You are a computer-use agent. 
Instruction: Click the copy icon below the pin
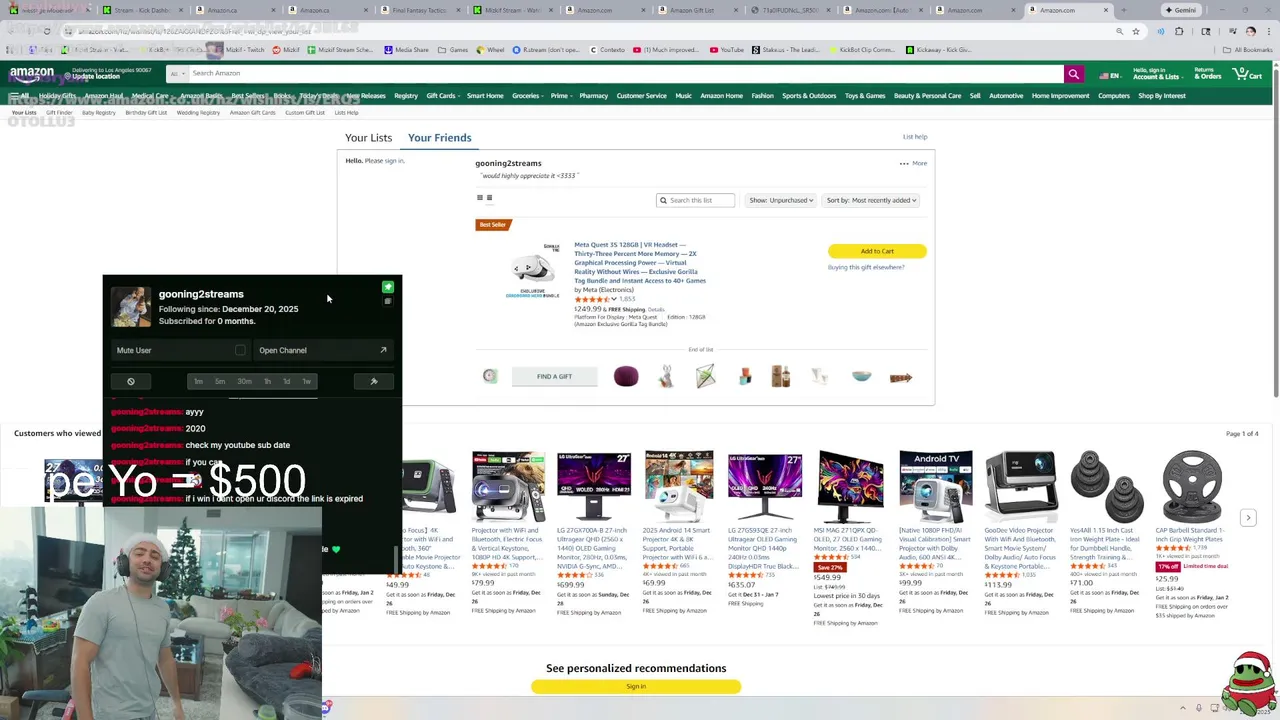coord(388,301)
